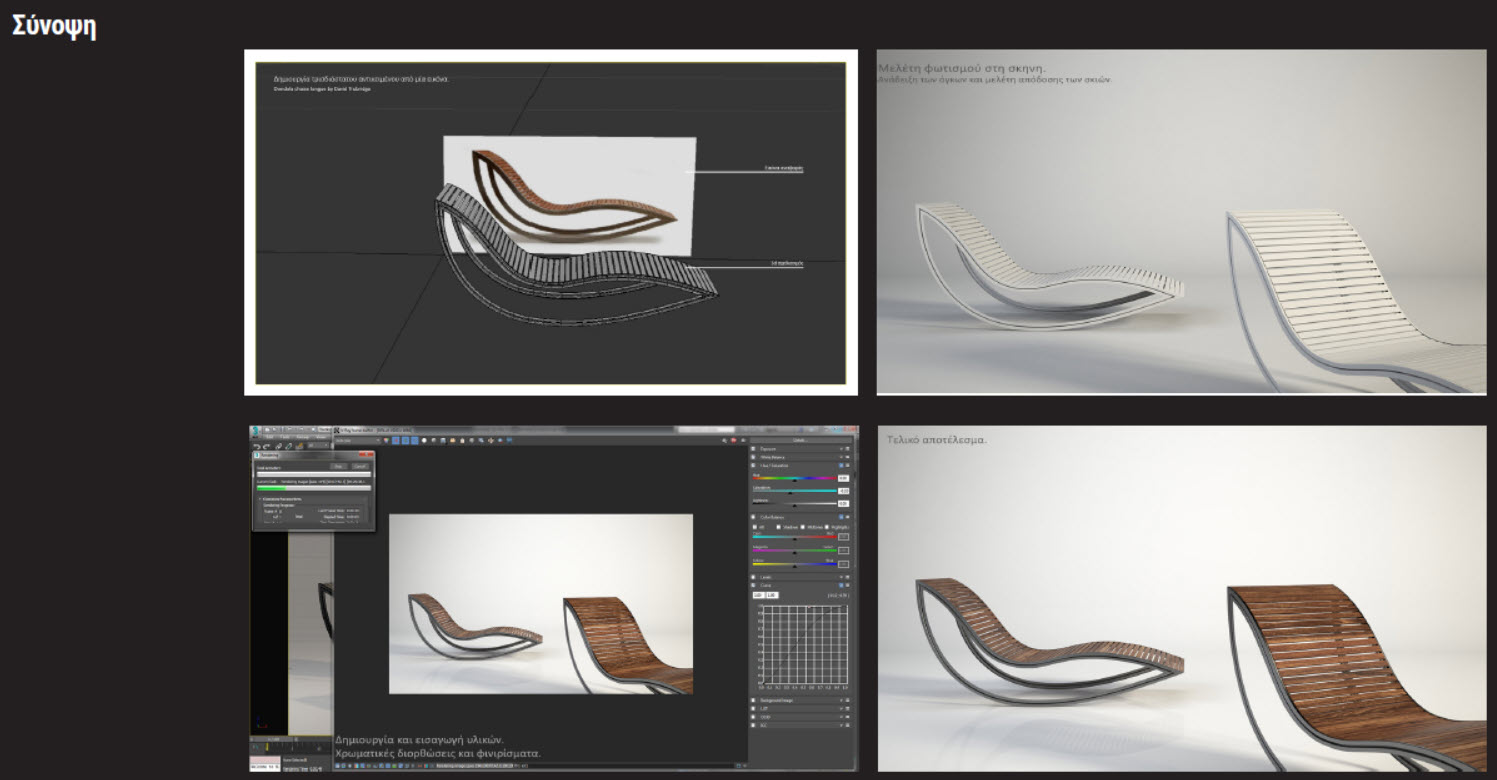Click the Saturation value input field
The width and height of the screenshot is (1497, 780).
[843, 491]
